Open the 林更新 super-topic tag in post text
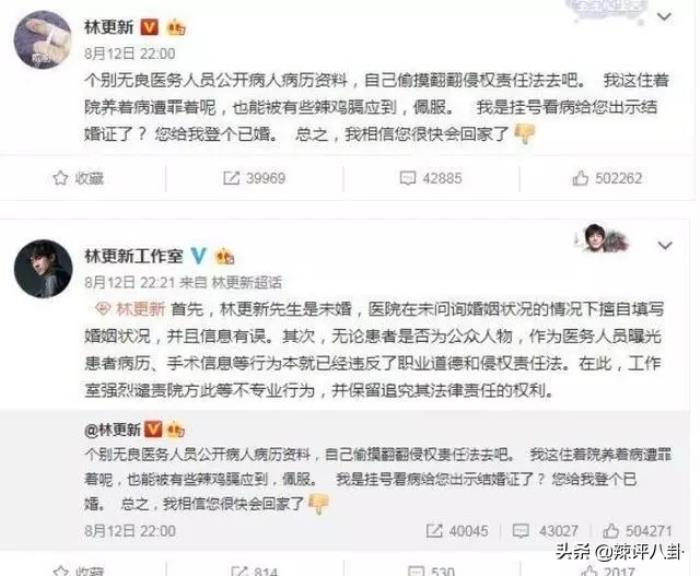Screen dimensions: 700x576 130,309
